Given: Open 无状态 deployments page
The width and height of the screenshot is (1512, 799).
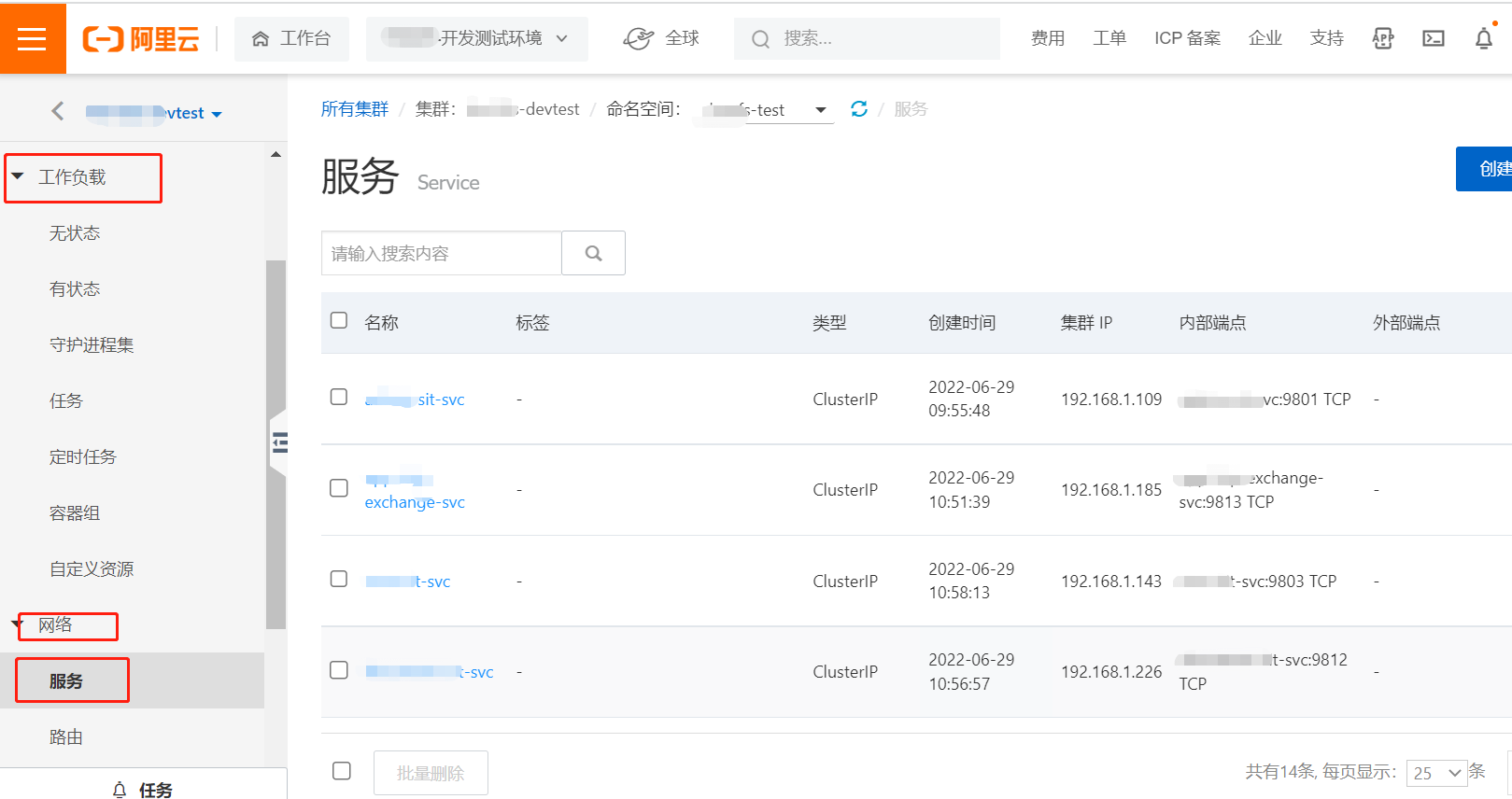Looking at the screenshot, I should point(75,233).
